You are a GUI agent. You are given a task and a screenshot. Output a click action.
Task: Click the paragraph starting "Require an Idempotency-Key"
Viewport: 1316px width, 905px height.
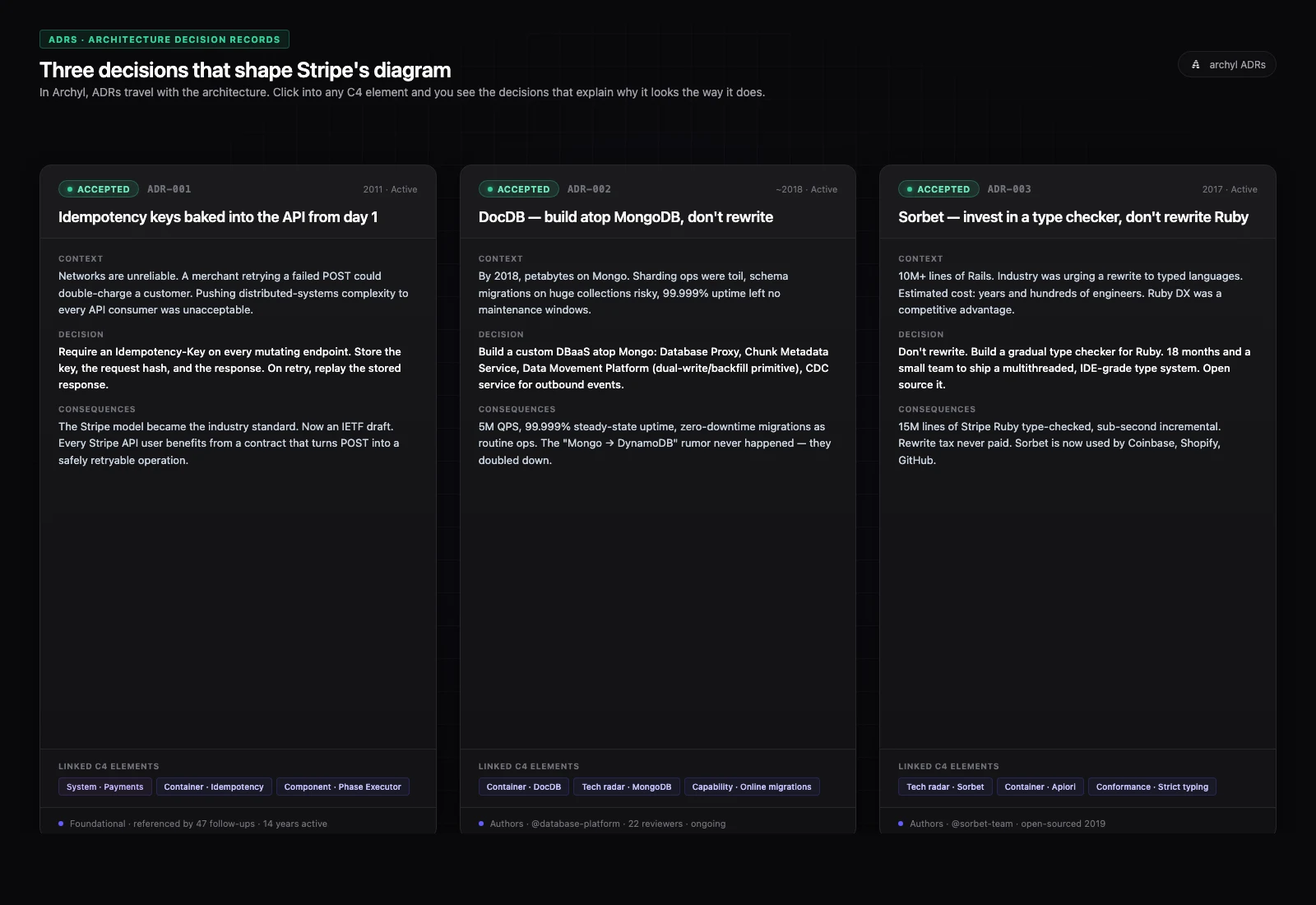pos(230,368)
